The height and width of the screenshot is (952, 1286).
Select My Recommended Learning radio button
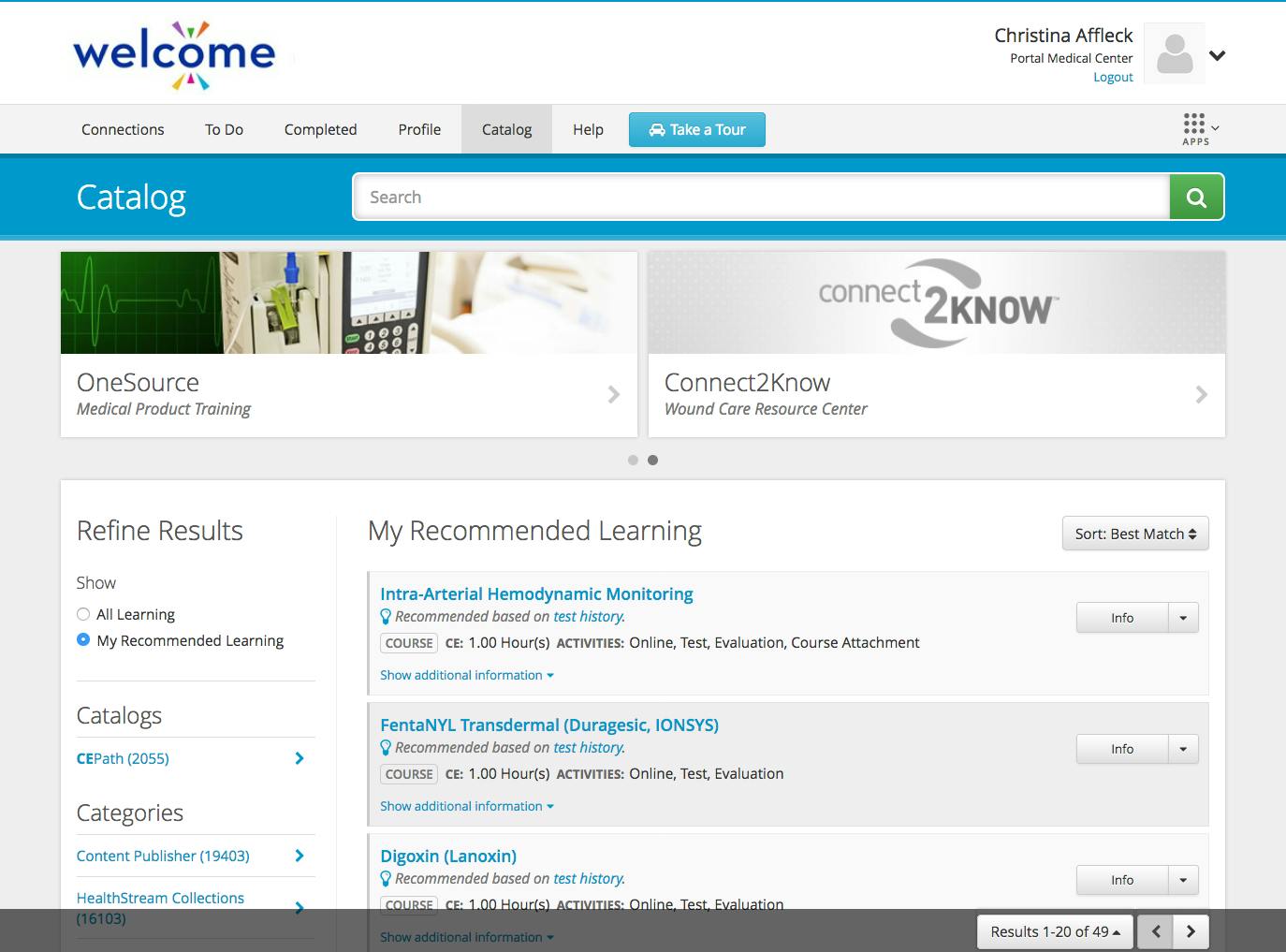[x=83, y=640]
